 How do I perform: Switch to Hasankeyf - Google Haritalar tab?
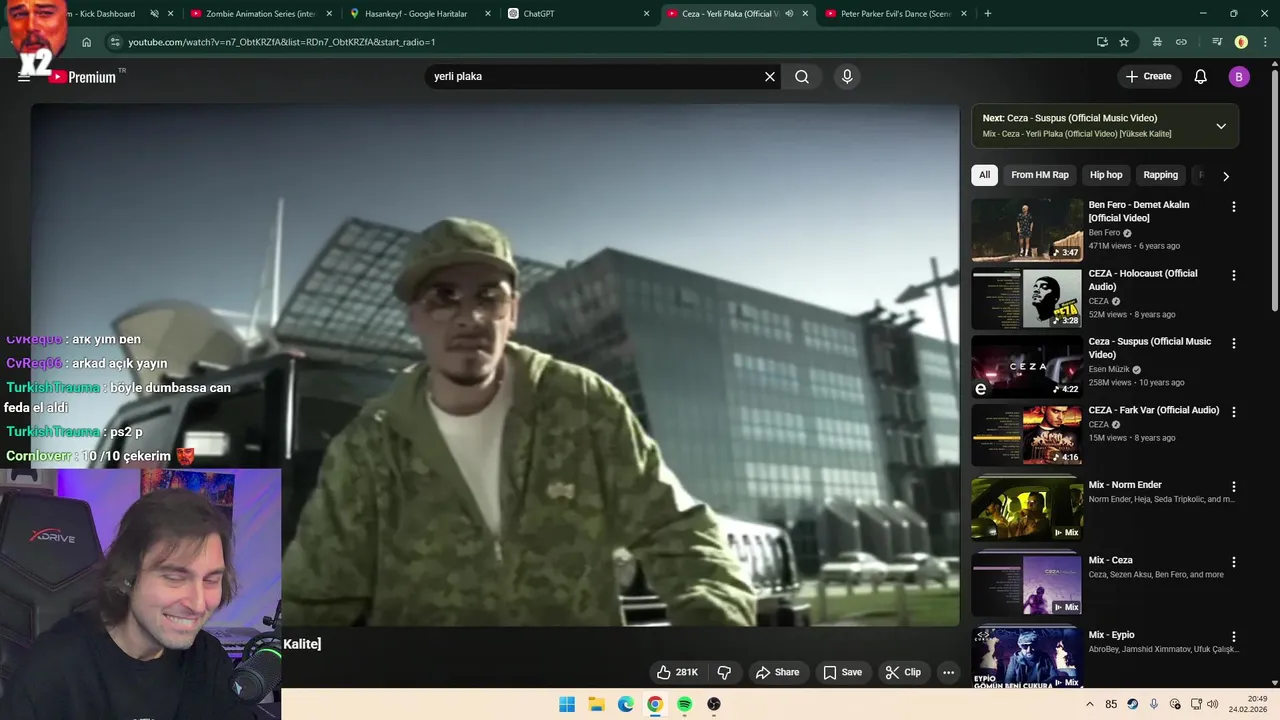[420, 14]
